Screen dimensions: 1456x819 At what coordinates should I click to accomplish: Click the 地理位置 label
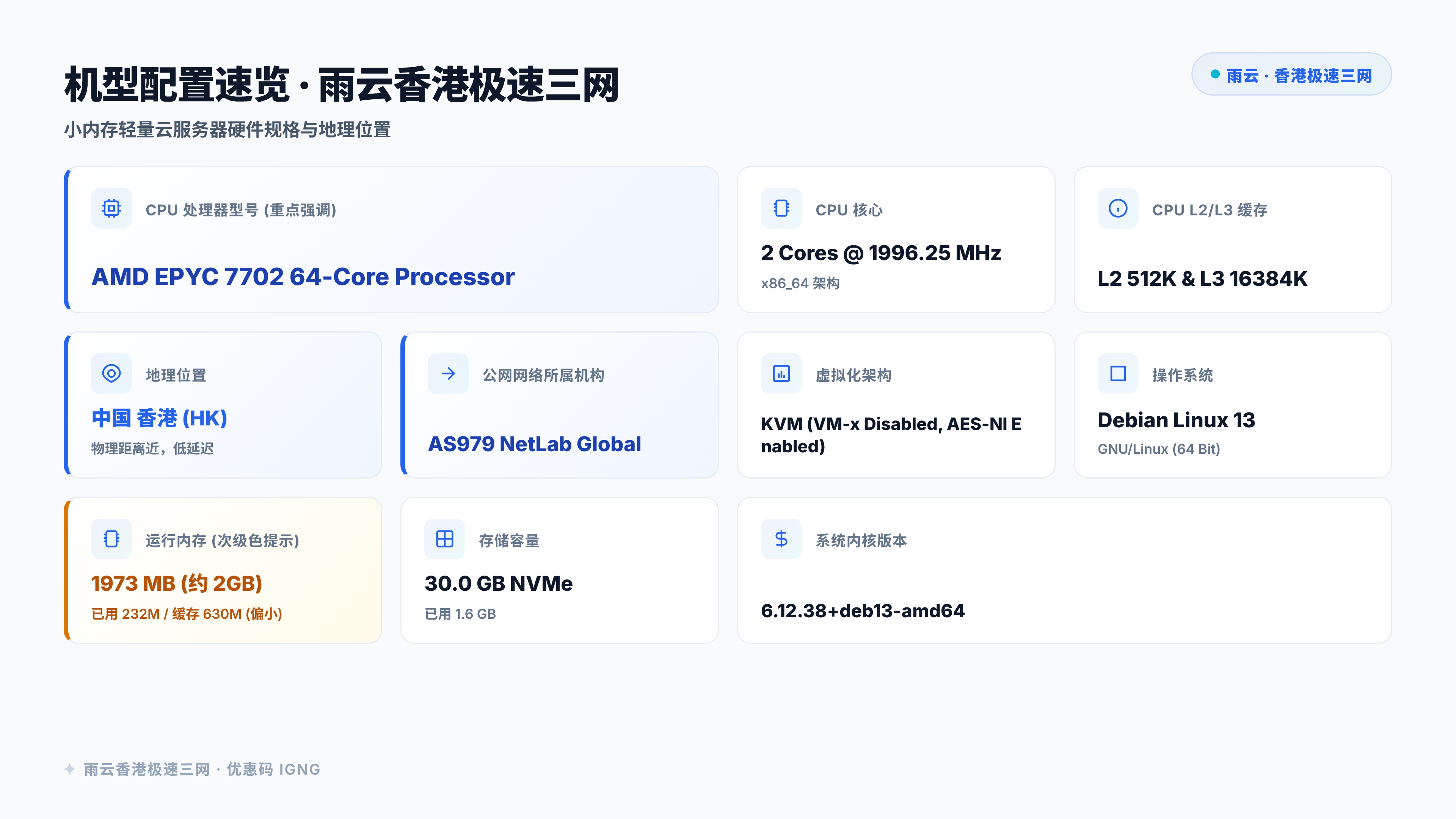[176, 375]
